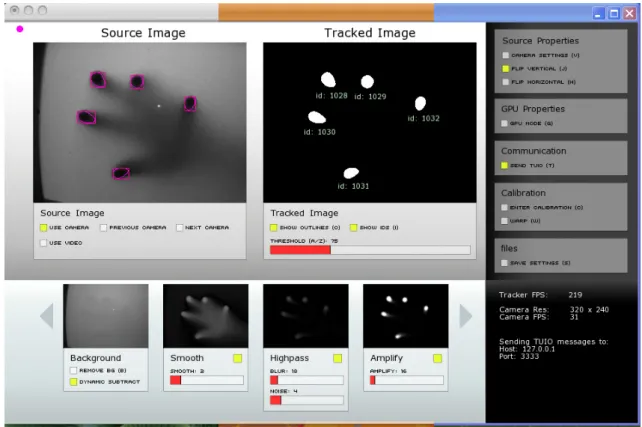The width and height of the screenshot is (642, 427).
Task: Adjust the Amplify slider
Action: (407, 380)
